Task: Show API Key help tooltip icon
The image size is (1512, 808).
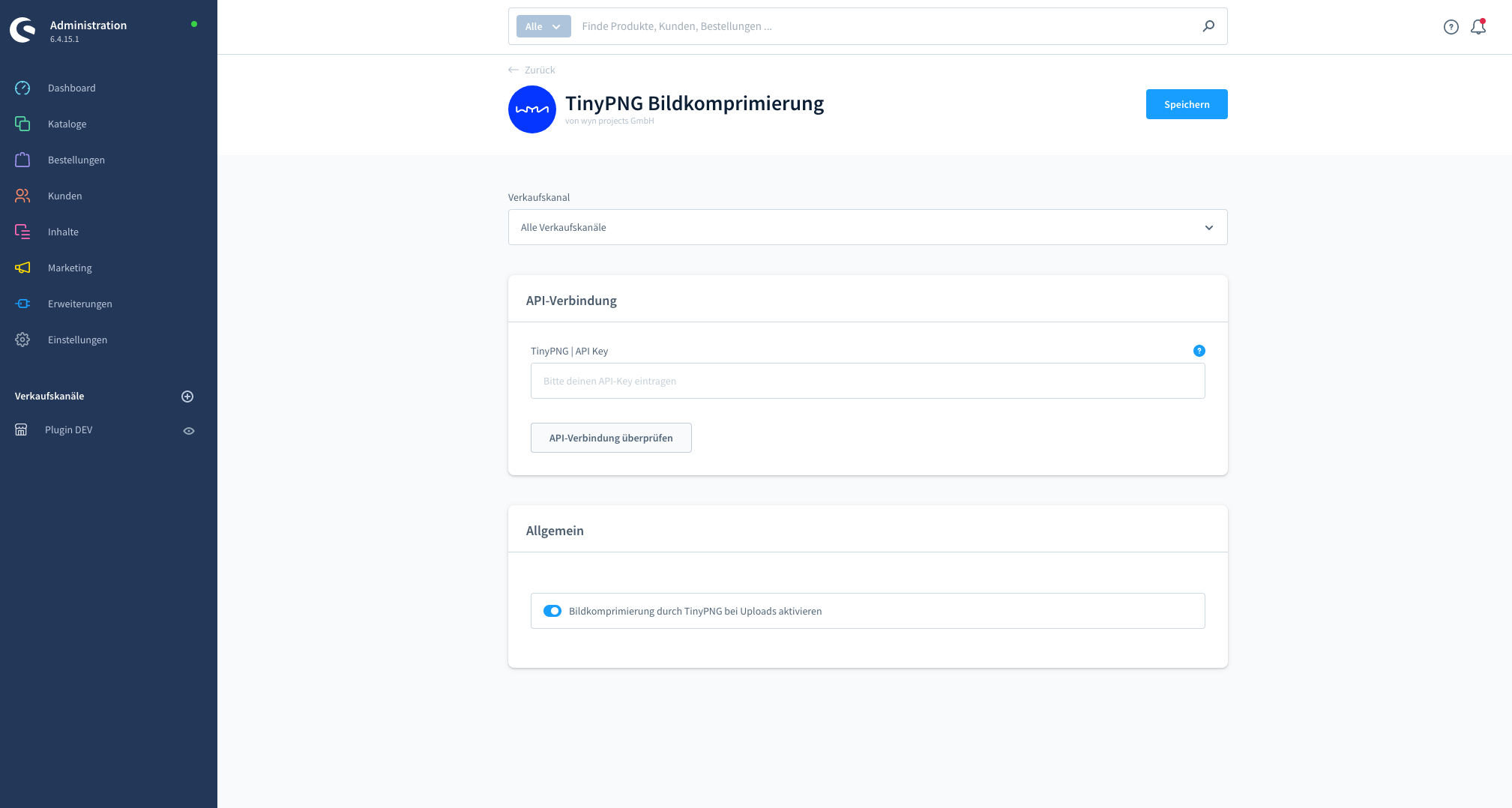Action: click(1199, 351)
